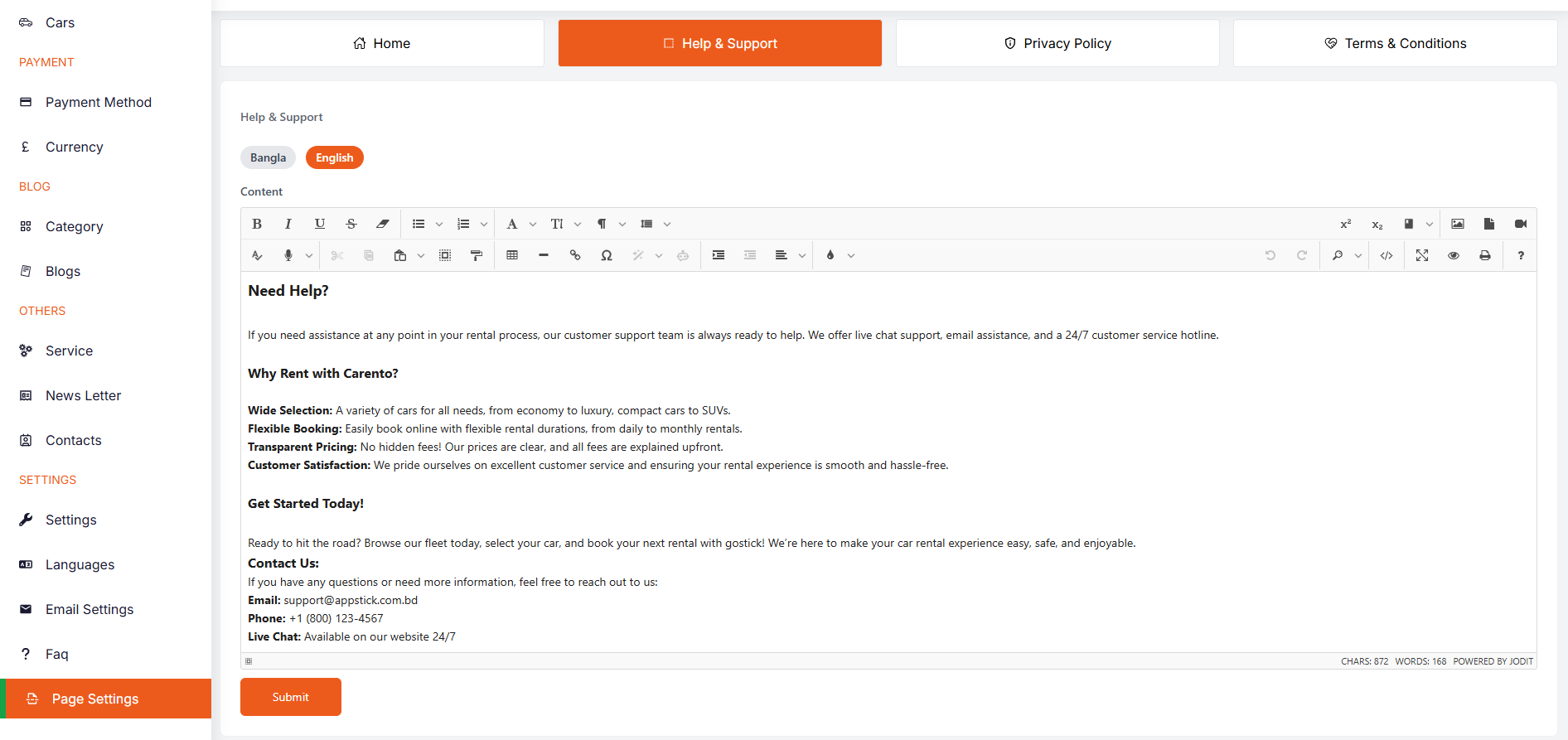Toggle underline formatting
Image resolution: width=1568 pixels, height=740 pixels.
(320, 224)
